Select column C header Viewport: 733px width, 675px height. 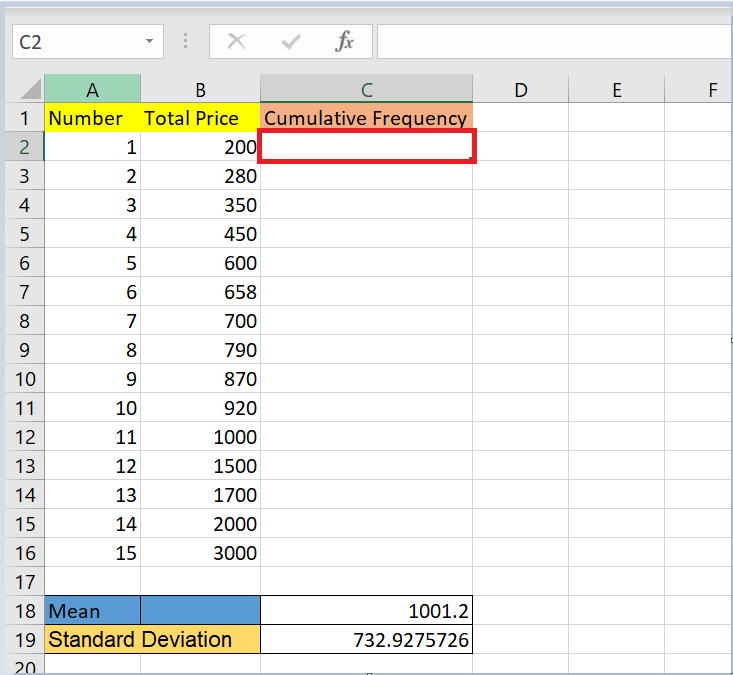coord(366,90)
